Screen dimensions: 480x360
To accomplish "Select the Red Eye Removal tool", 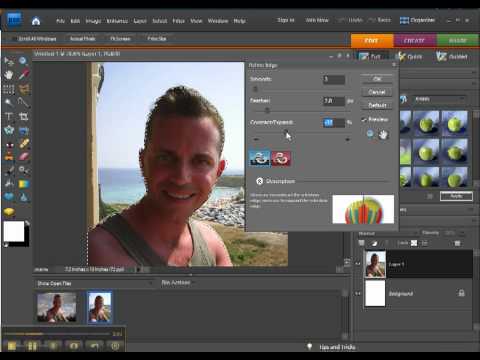I will (9, 144).
